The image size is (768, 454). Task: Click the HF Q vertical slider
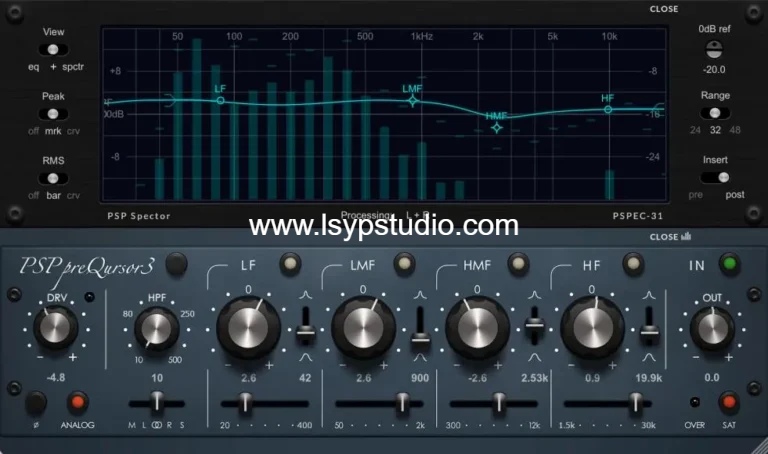coord(649,326)
